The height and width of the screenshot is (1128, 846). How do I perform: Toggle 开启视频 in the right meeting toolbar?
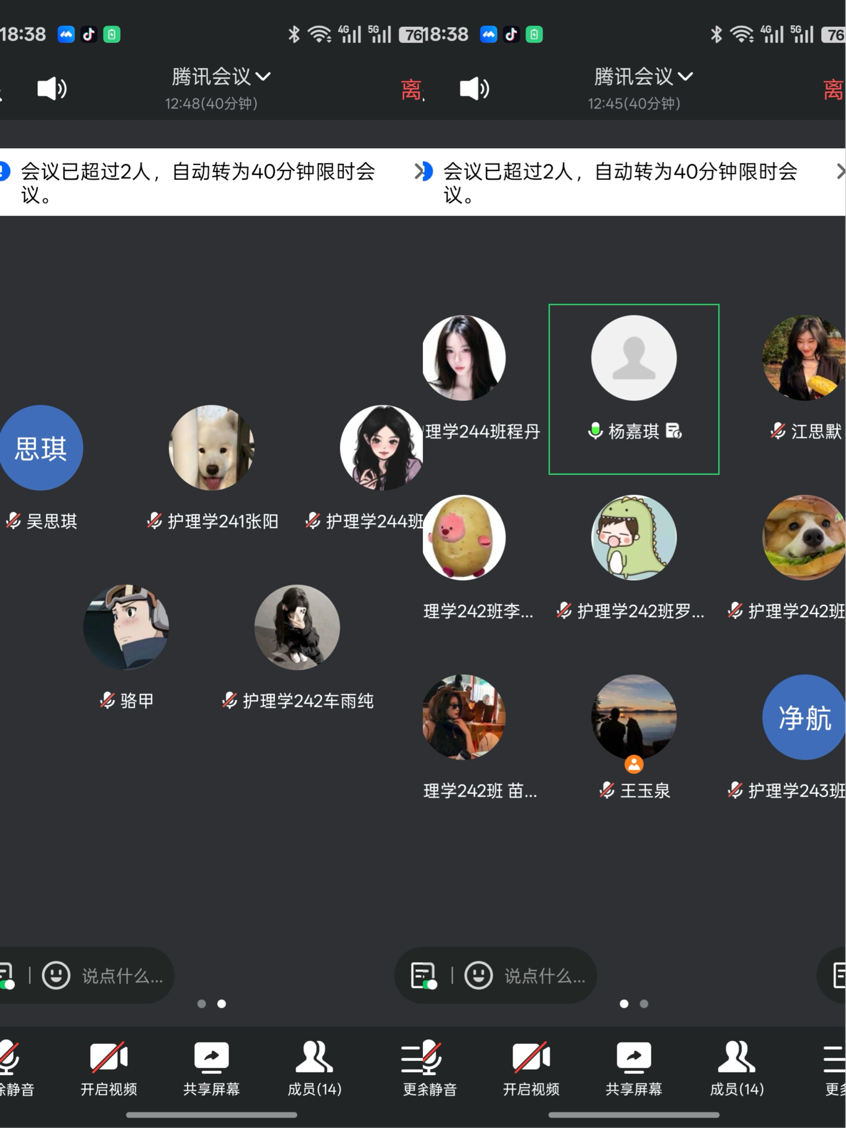click(531, 1068)
